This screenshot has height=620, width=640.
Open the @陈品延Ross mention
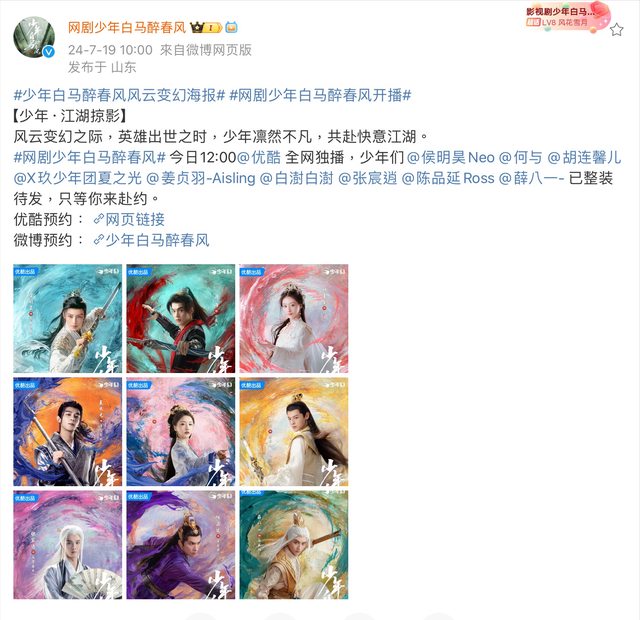click(448, 178)
